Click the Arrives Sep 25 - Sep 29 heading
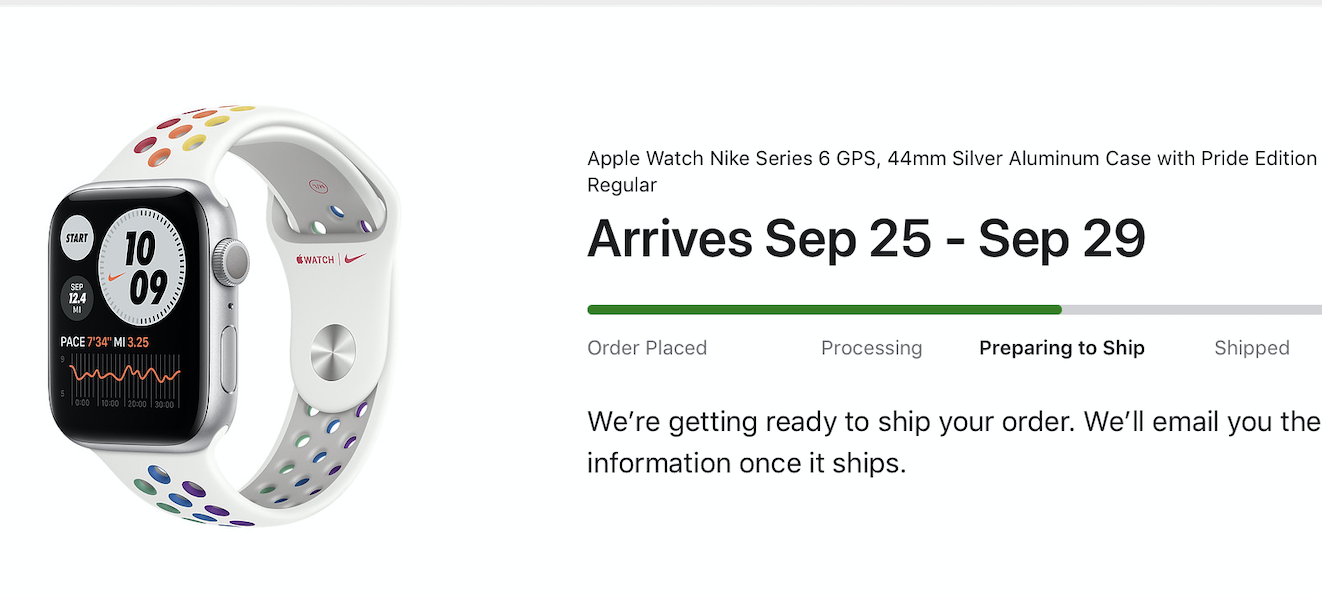The image size is (1322, 594). (865, 239)
